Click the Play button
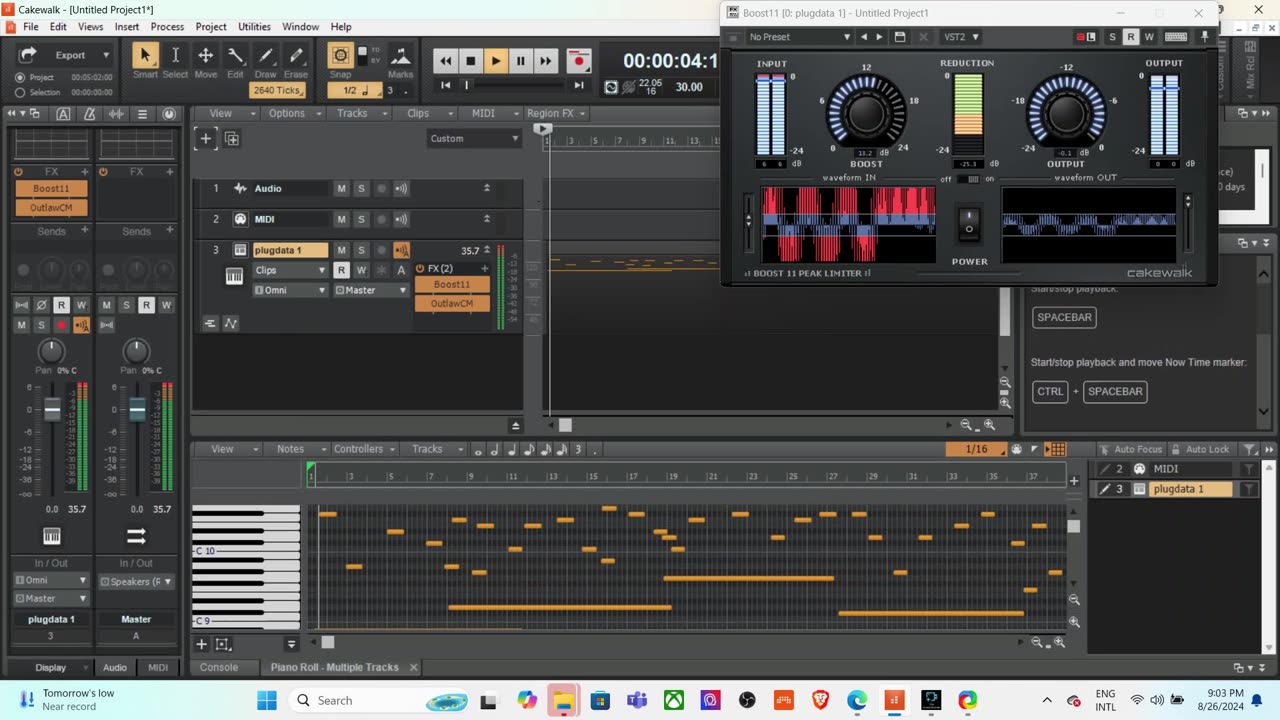Image resolution: width=1280 pixels, height=720 pixels. tap(496, 61)
